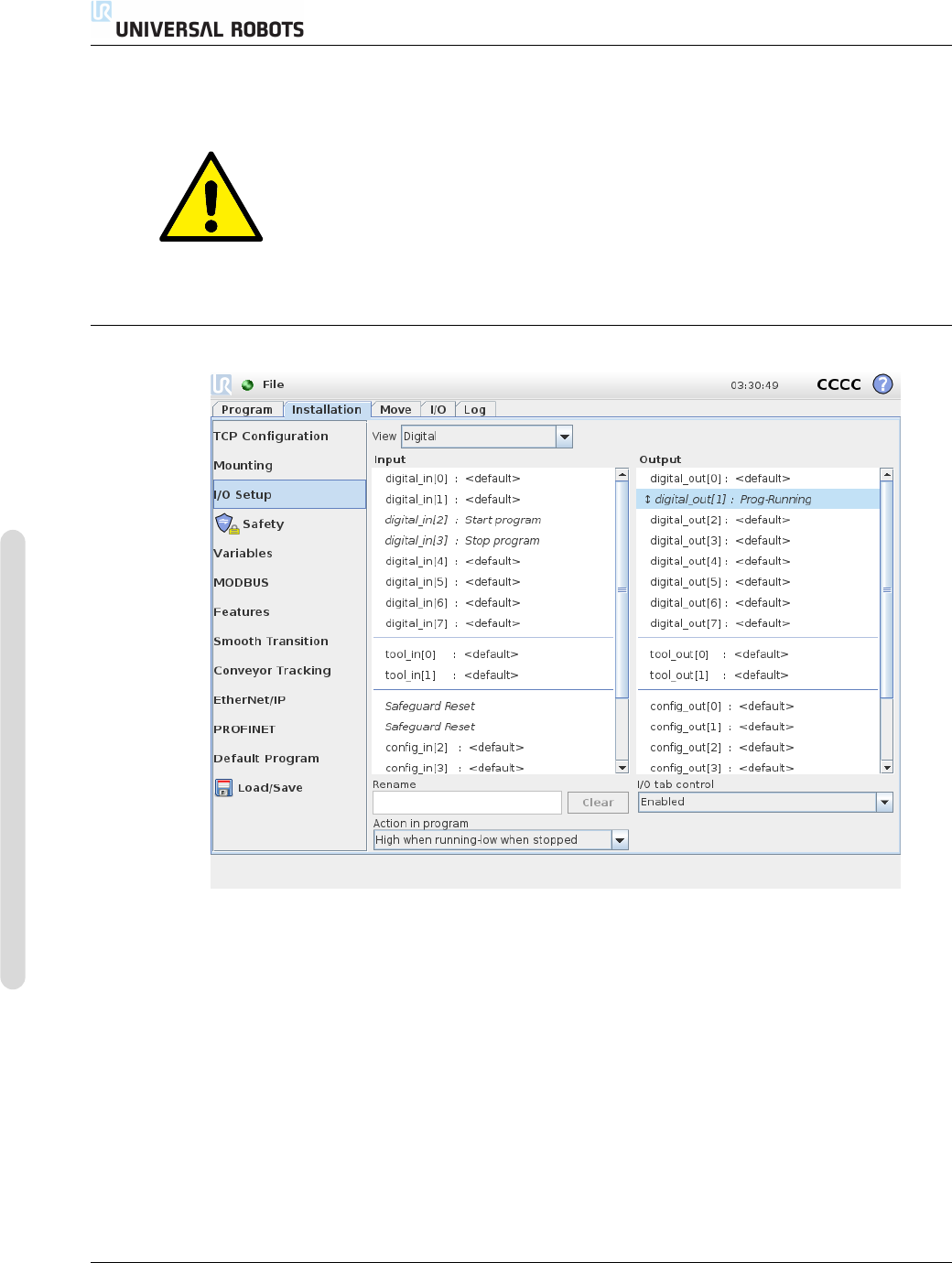Click Output list scroll up arrow
Image resolution: width=952 pixels, height=1263 pixels.
[886, 475]
